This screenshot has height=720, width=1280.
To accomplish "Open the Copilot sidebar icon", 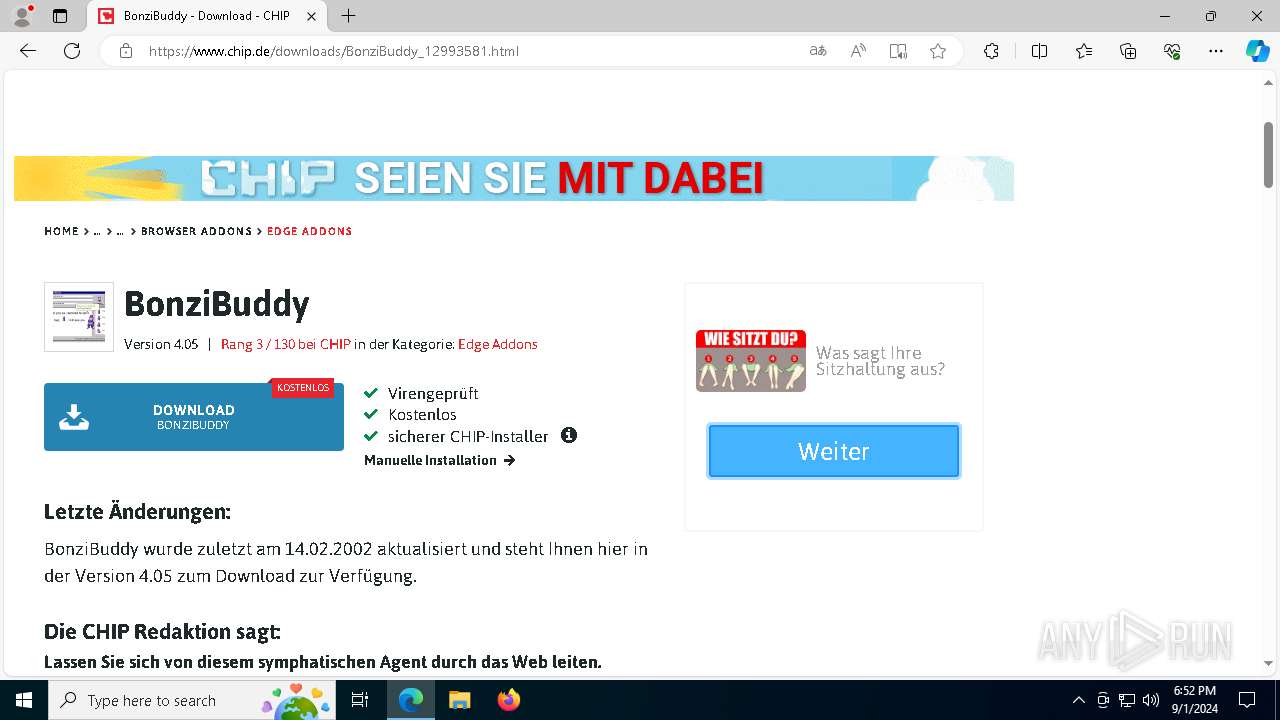I will [x=1257, y=51].
